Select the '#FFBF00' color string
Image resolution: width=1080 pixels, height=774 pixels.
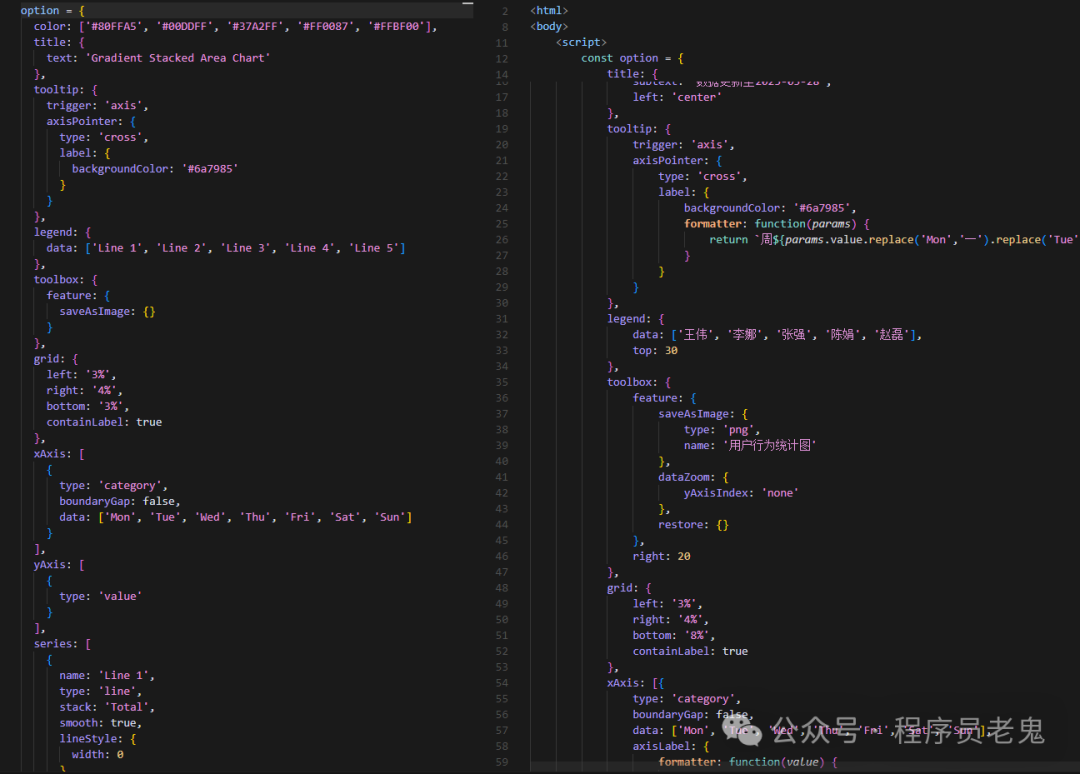coord(398,26)
